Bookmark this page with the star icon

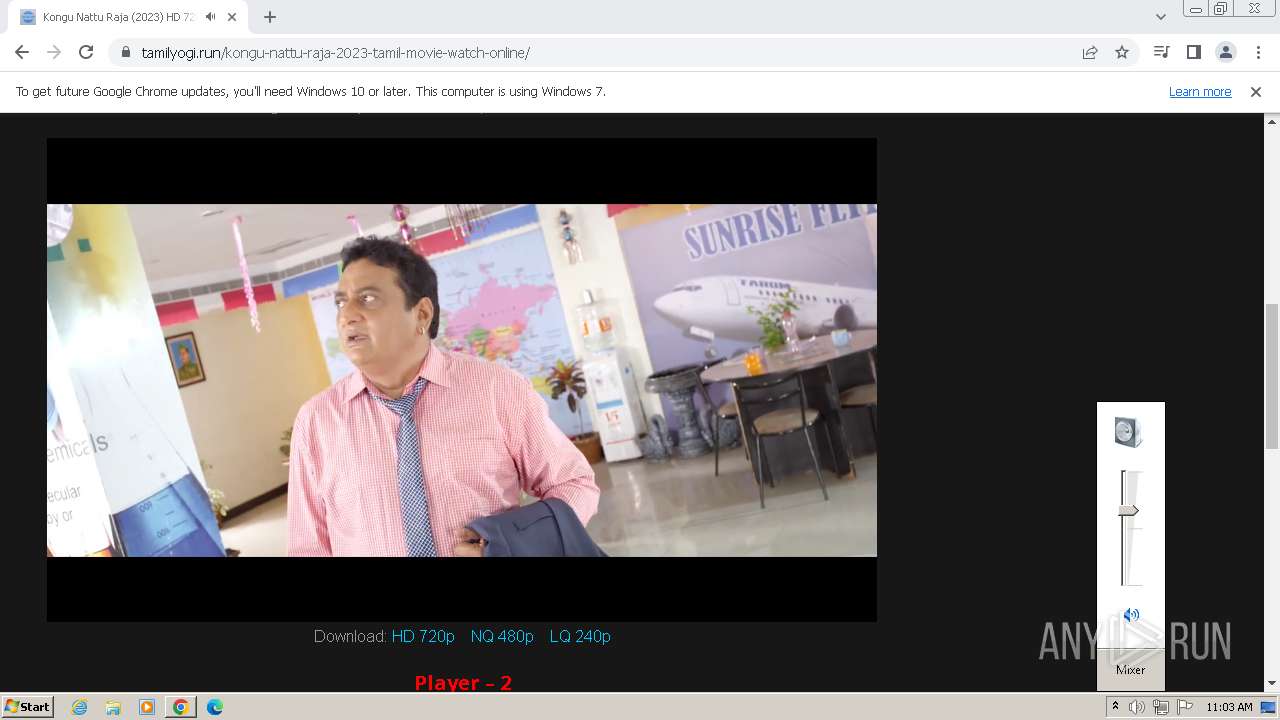pyautogui.click(x=1122, y=52)
